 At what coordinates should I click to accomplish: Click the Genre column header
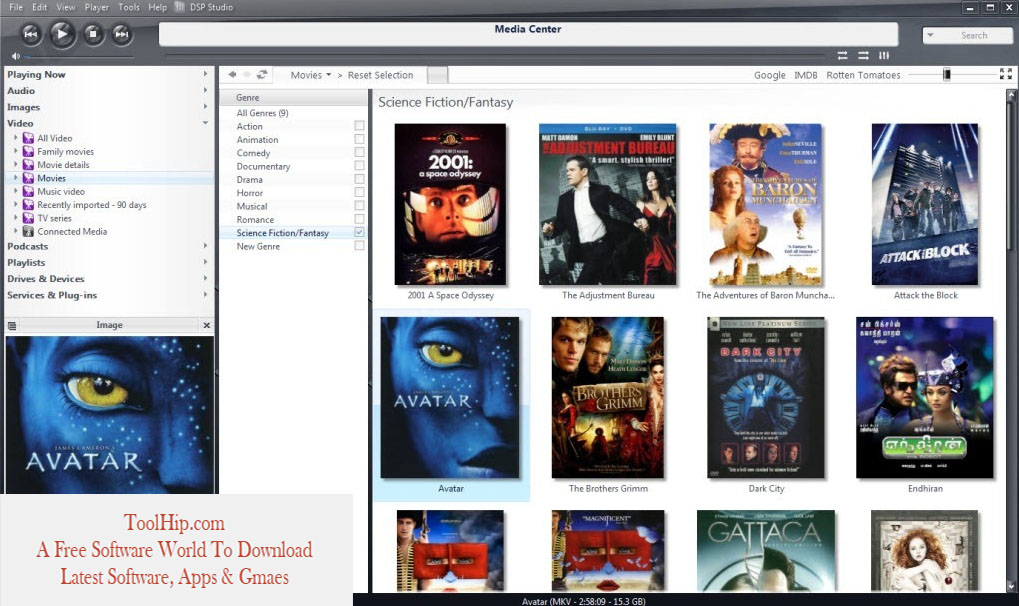point(293,98)
